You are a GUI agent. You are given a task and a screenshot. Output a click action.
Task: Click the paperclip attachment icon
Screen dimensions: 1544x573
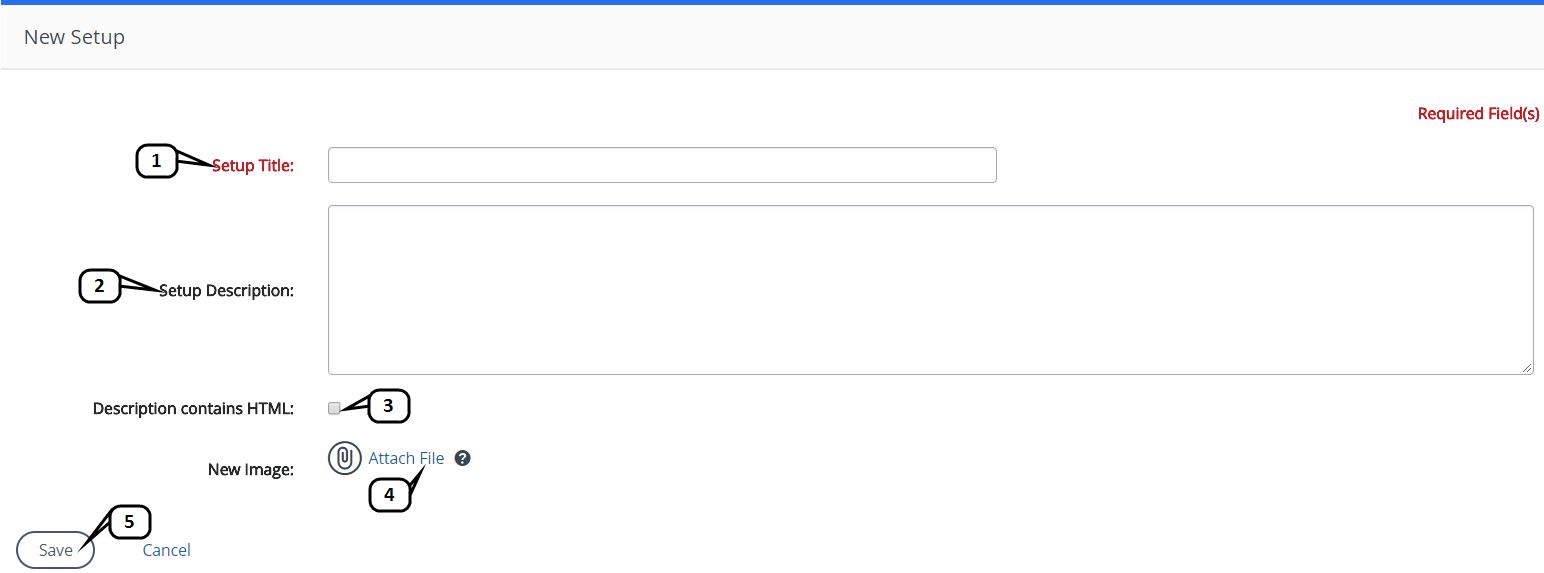pos(344,458)
